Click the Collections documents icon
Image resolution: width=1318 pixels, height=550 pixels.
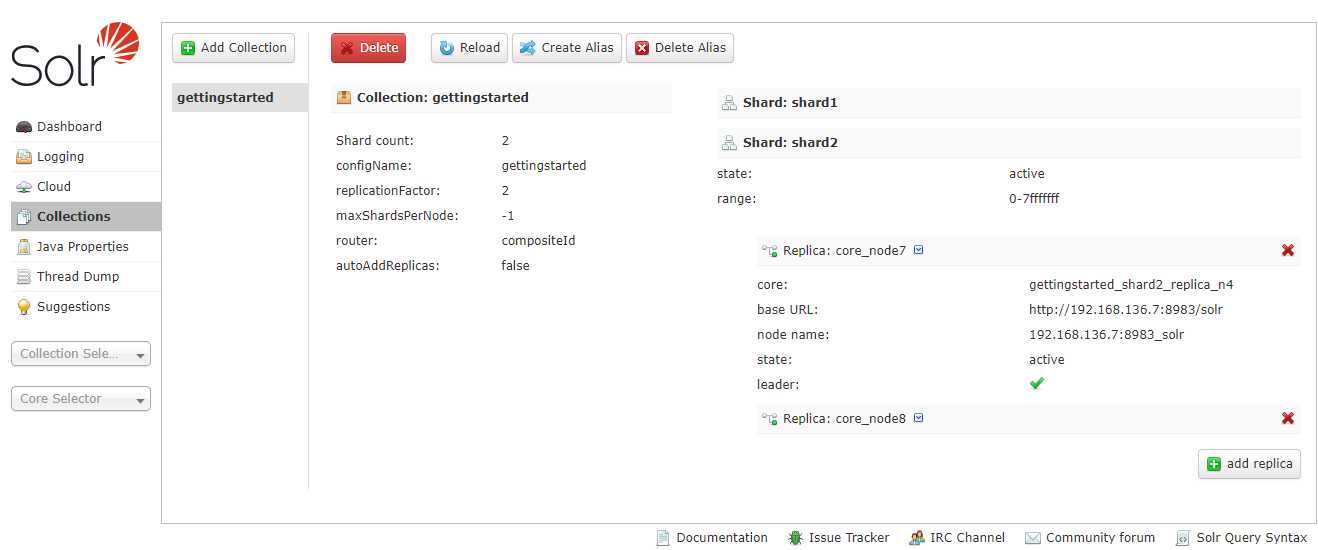click(24, 217)
